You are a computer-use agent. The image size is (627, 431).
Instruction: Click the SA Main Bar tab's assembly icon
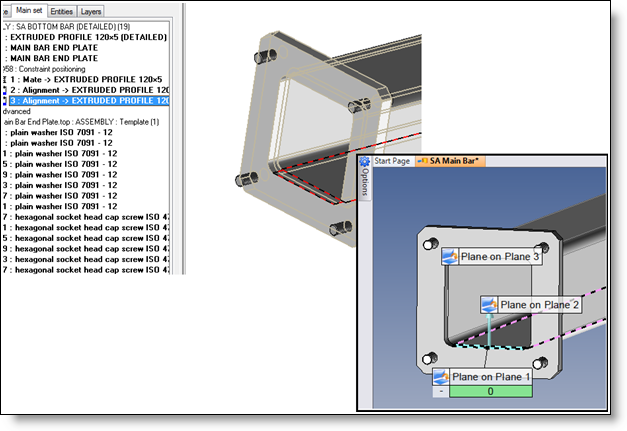[x=424, y=160]
